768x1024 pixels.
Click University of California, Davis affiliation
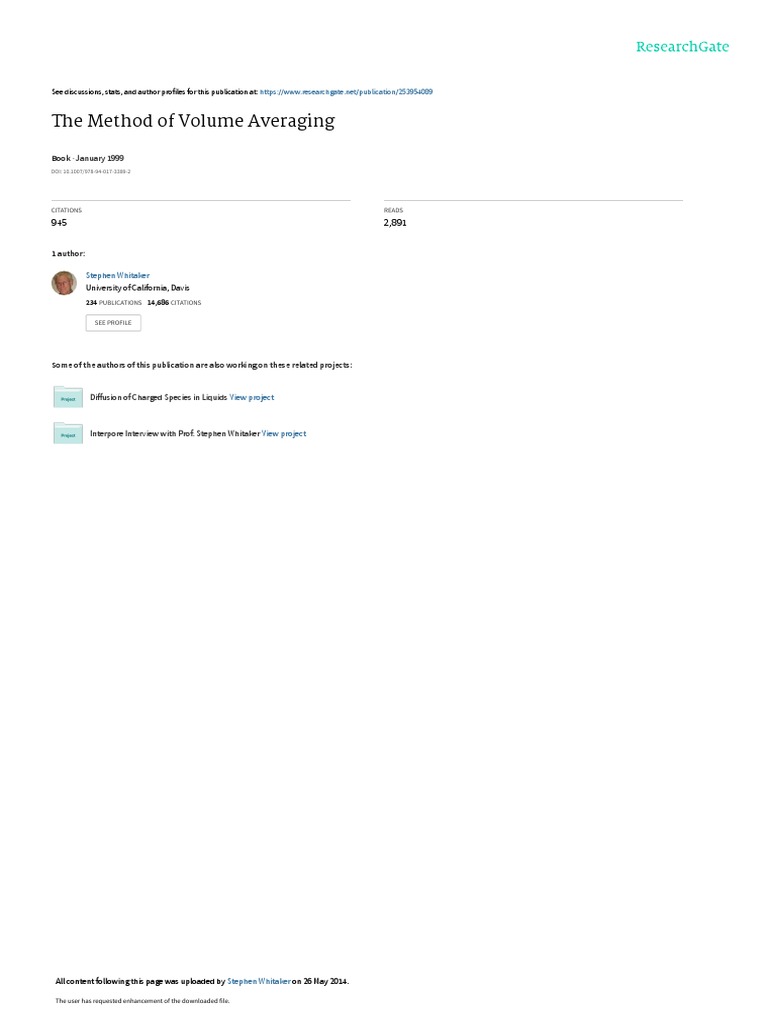(x=138, y=288)
